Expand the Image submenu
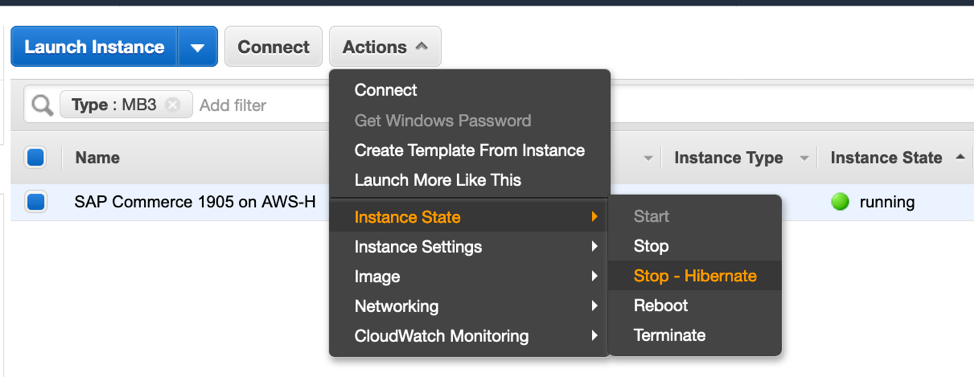The height and width of the screenshot is (377, 974). tap(470, 276)
